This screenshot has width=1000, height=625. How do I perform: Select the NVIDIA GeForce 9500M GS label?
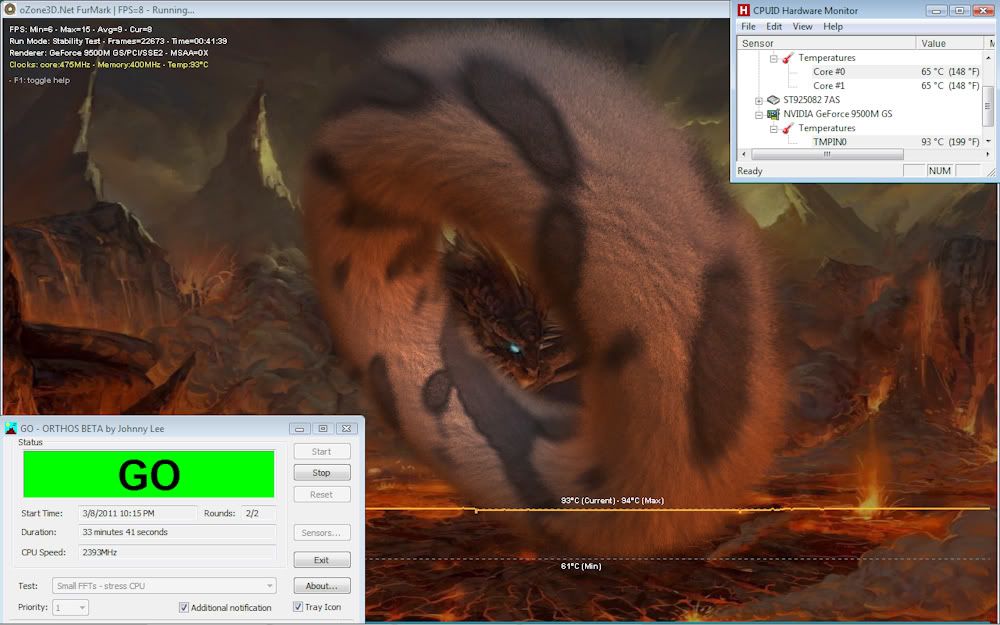pyautogui.click(x=837, y=114)
